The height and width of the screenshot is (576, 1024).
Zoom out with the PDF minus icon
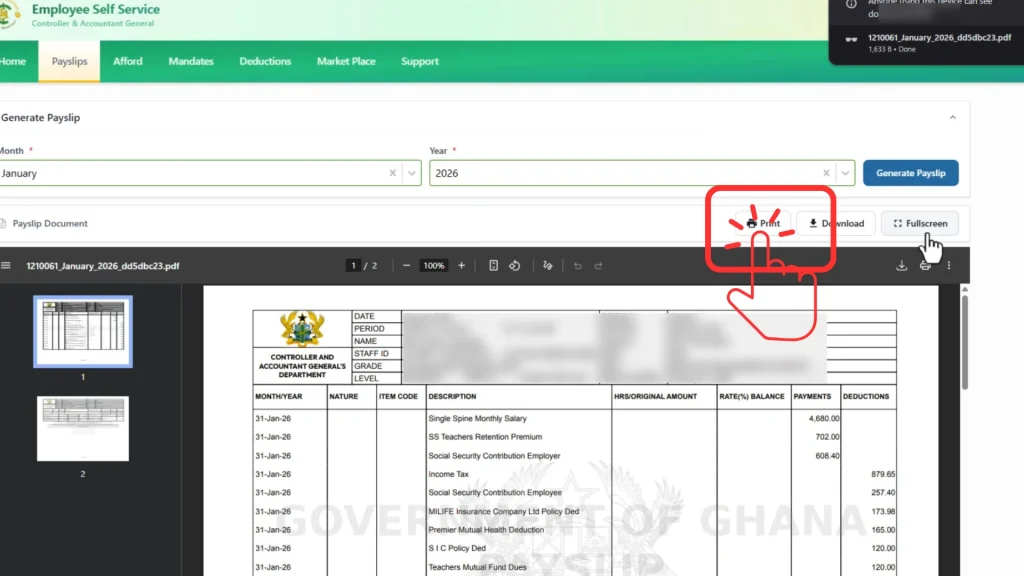406,266
